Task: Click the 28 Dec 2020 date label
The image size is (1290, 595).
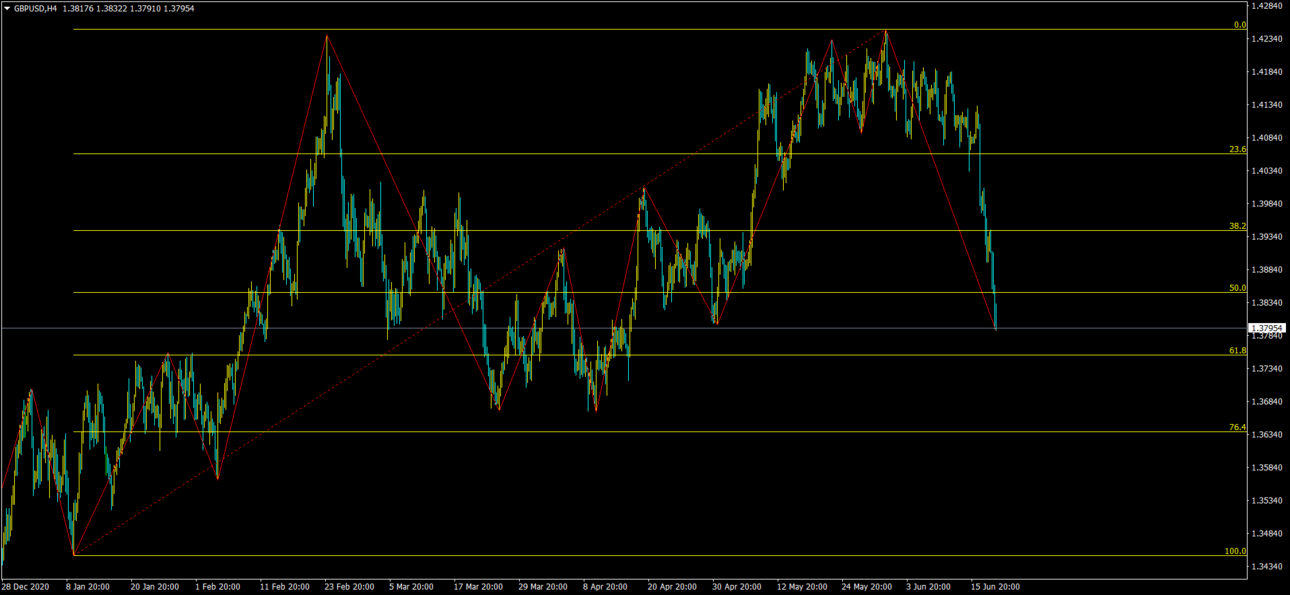Action: click(24, 587)
